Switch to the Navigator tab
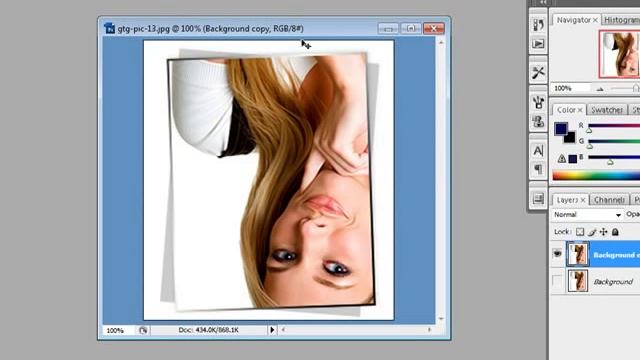The height and width of the screenshot is (360, 640). click(573, 20)
